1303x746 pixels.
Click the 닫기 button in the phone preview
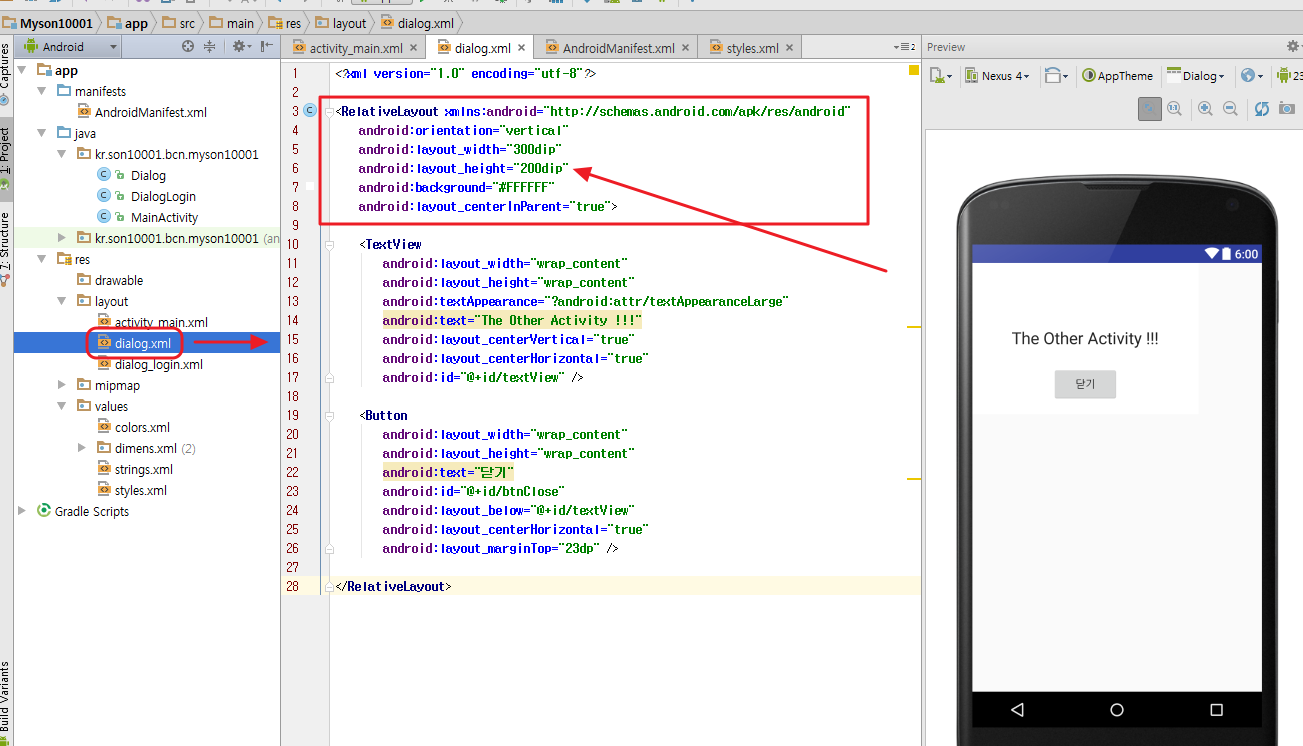(1085, 385)
